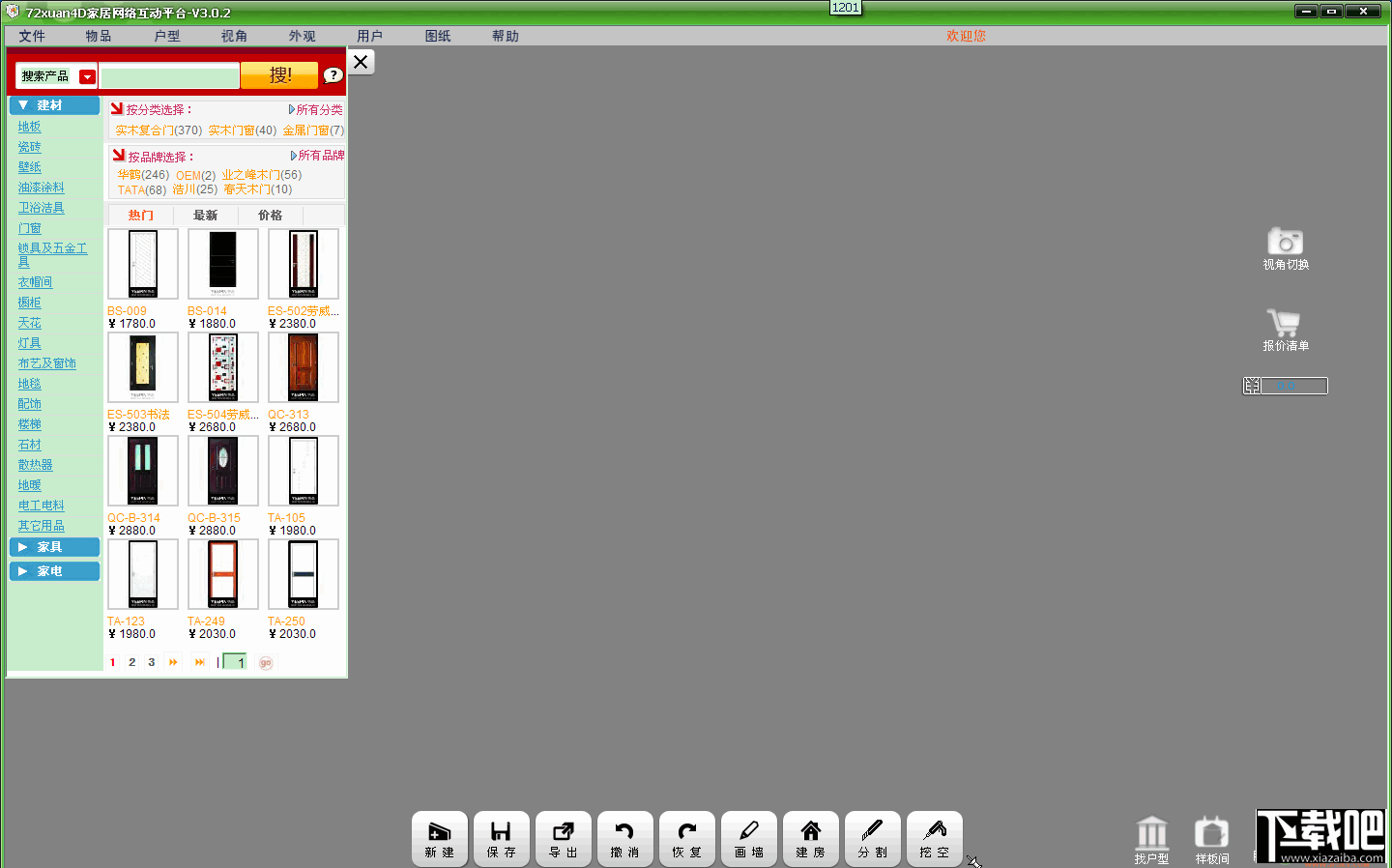
Task: Open the 楼梯 category link
Action: [30, 424]
